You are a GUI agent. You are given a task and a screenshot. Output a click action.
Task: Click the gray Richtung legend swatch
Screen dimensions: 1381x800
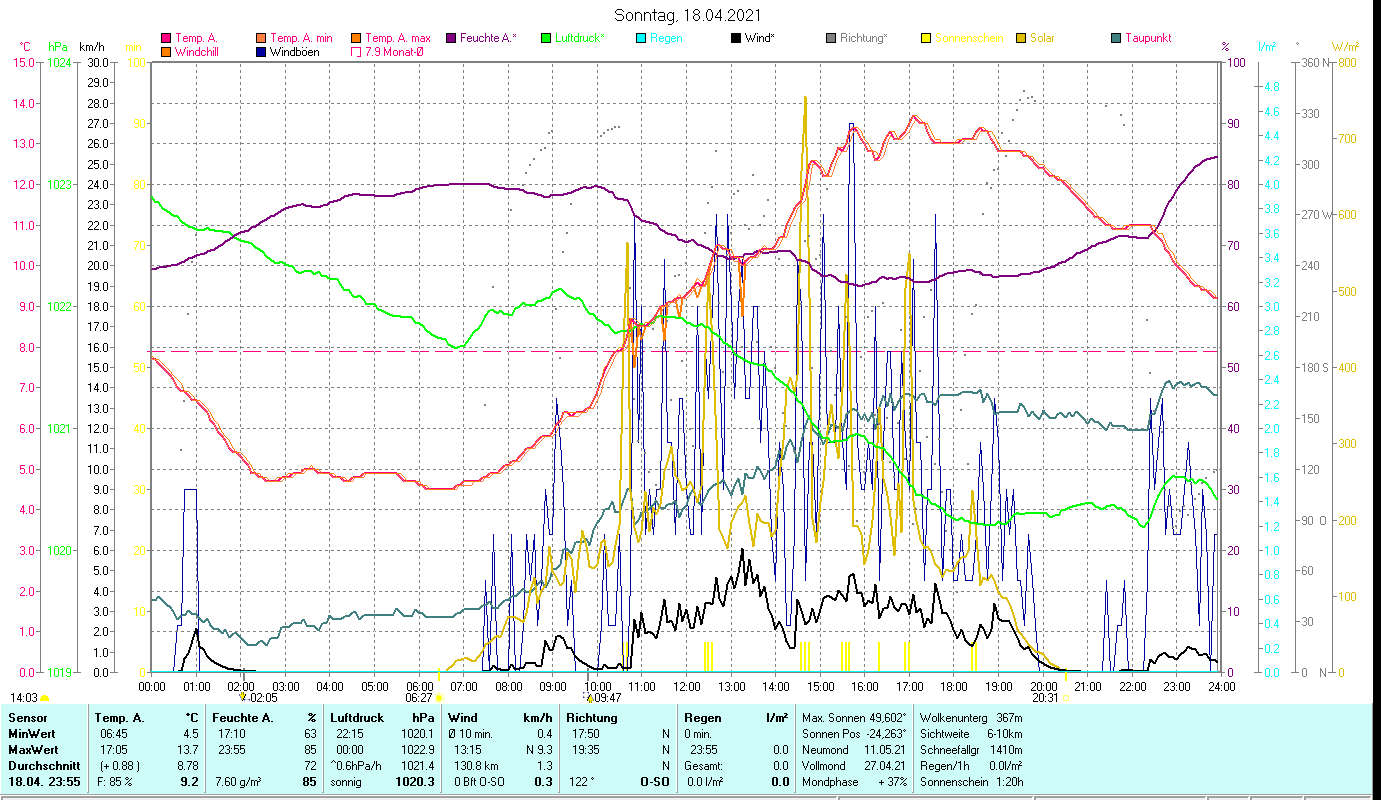coord(831,38)
